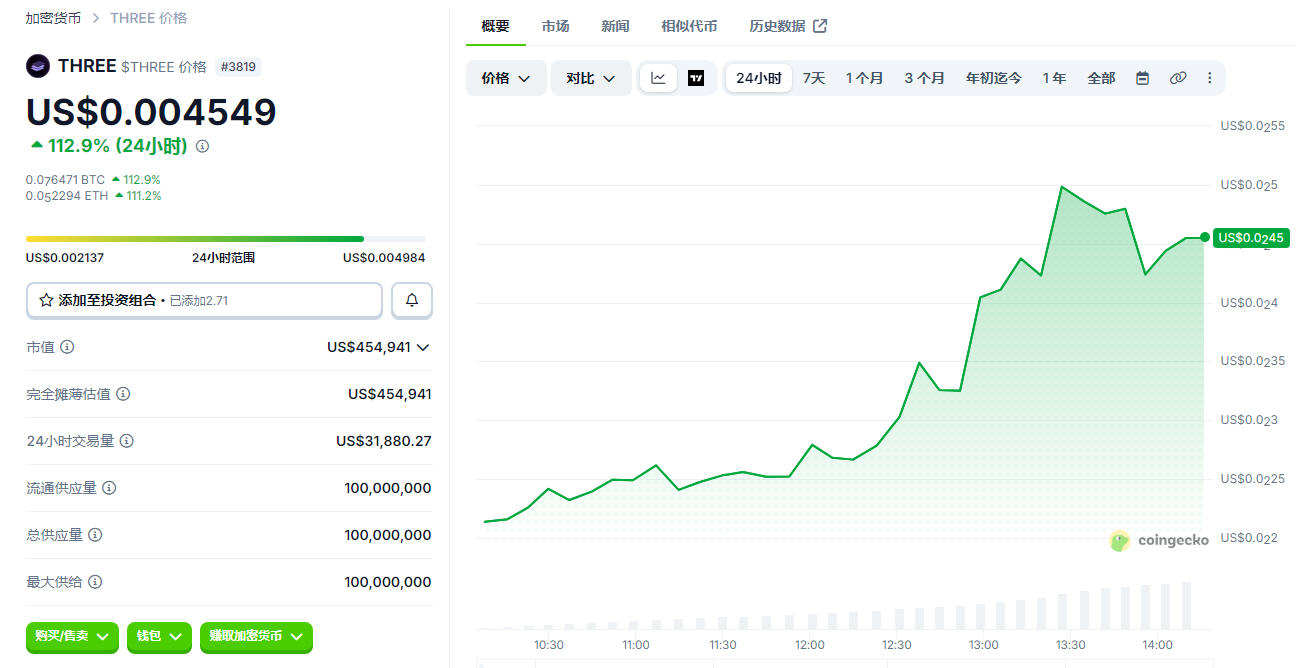
Task: Click 0.0₅2294 ETH price text
Action: (67, 196)
